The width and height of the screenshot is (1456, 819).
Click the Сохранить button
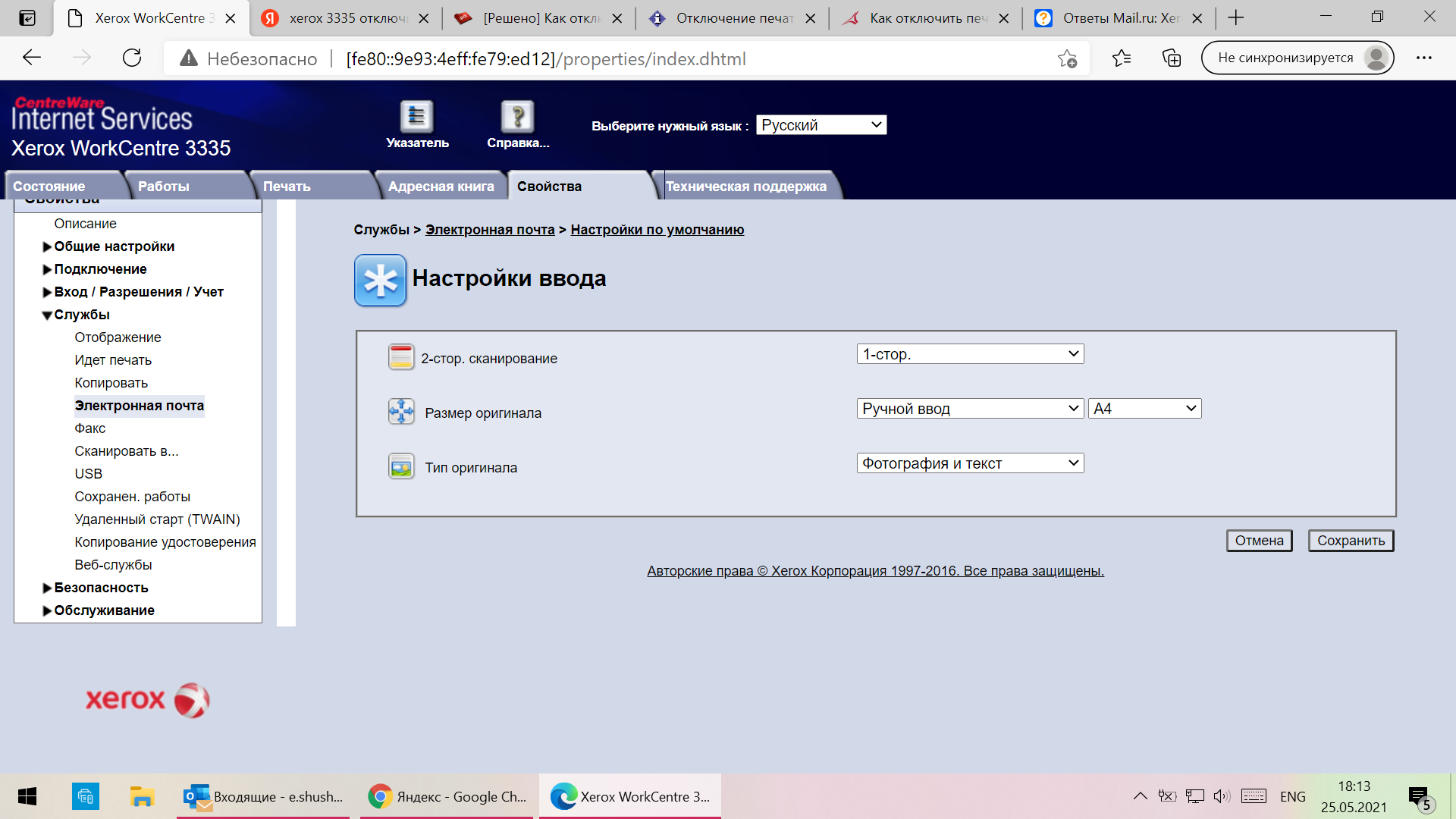(1351, 541)
